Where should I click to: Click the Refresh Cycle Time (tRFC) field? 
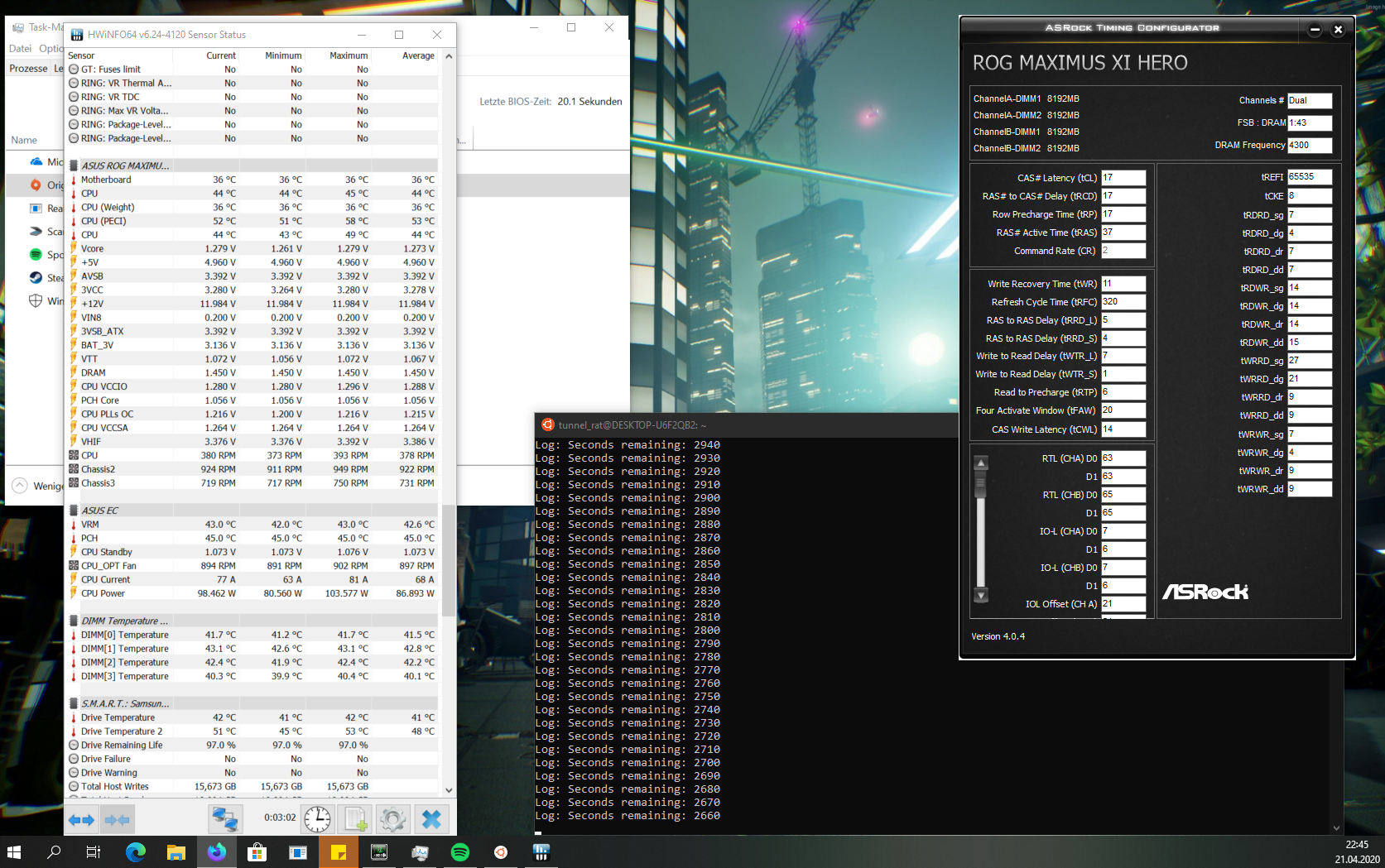coord(1123,302)
